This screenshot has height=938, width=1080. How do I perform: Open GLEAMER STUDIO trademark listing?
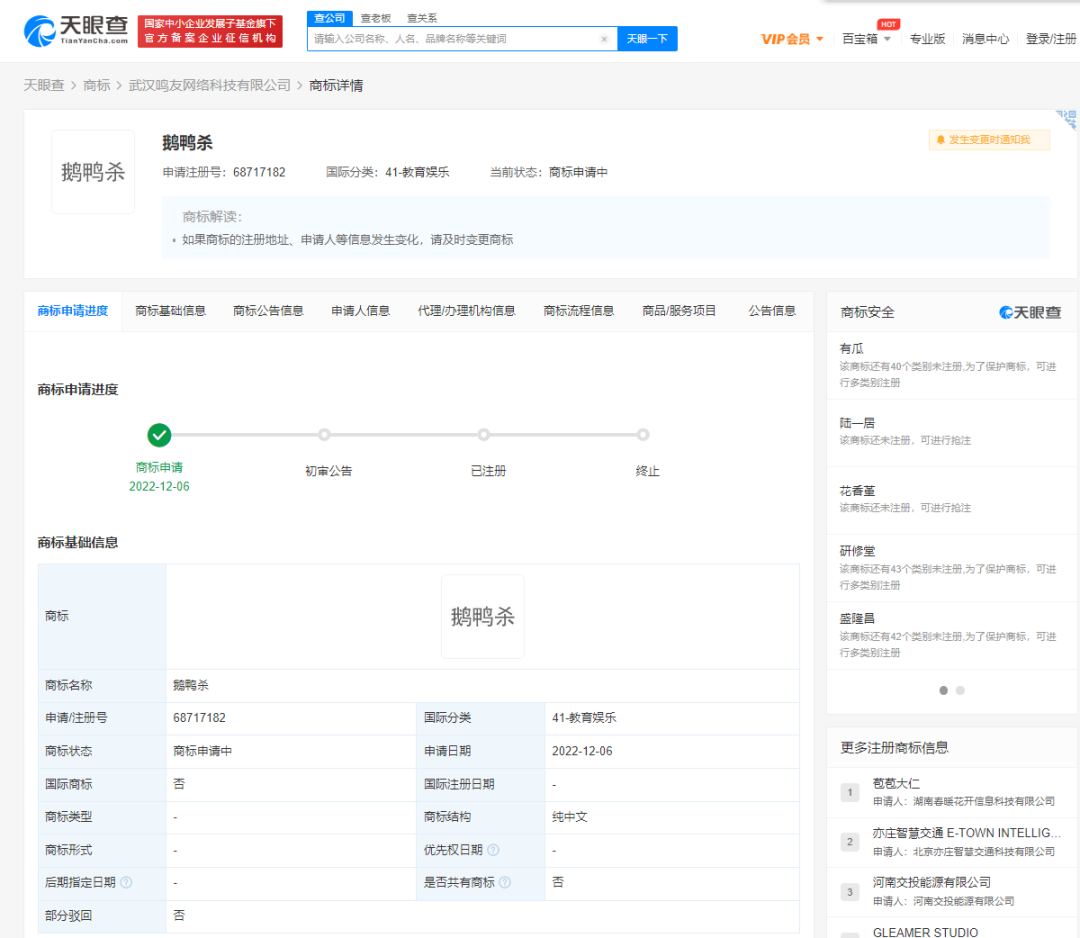(925, 932)
